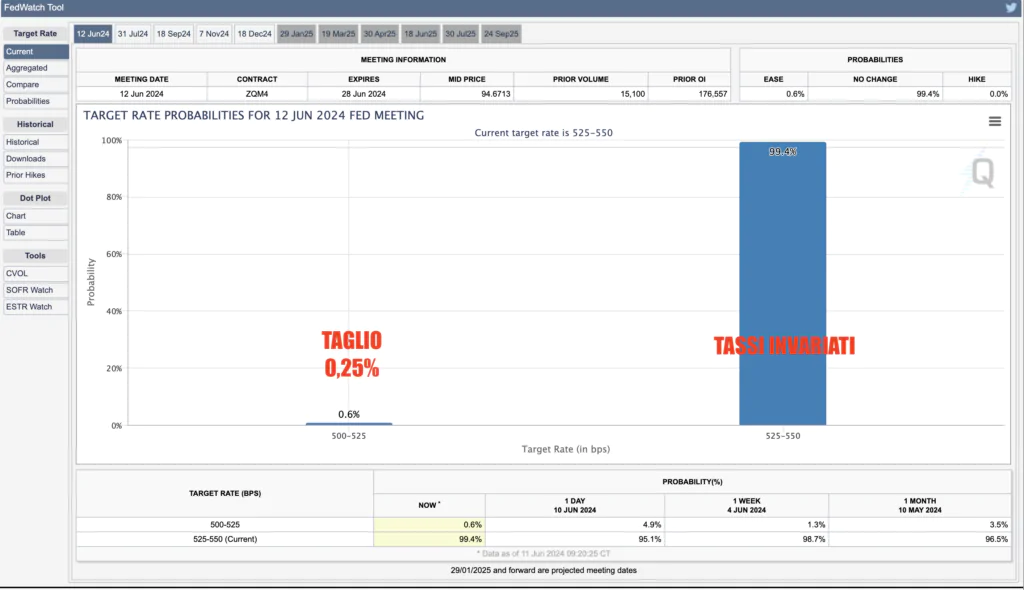This screenshot has height=590, width=1024.
Task: Click the small 0.6% bar for 500-525
Action: coord(348,423)
